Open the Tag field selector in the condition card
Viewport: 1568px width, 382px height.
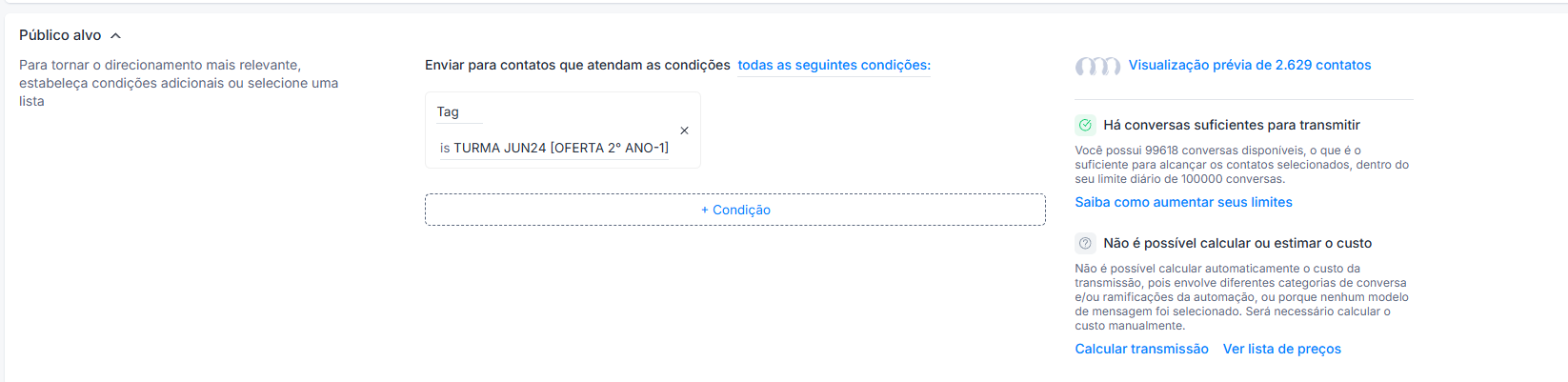pyautogui.click(x=459, y=112)
